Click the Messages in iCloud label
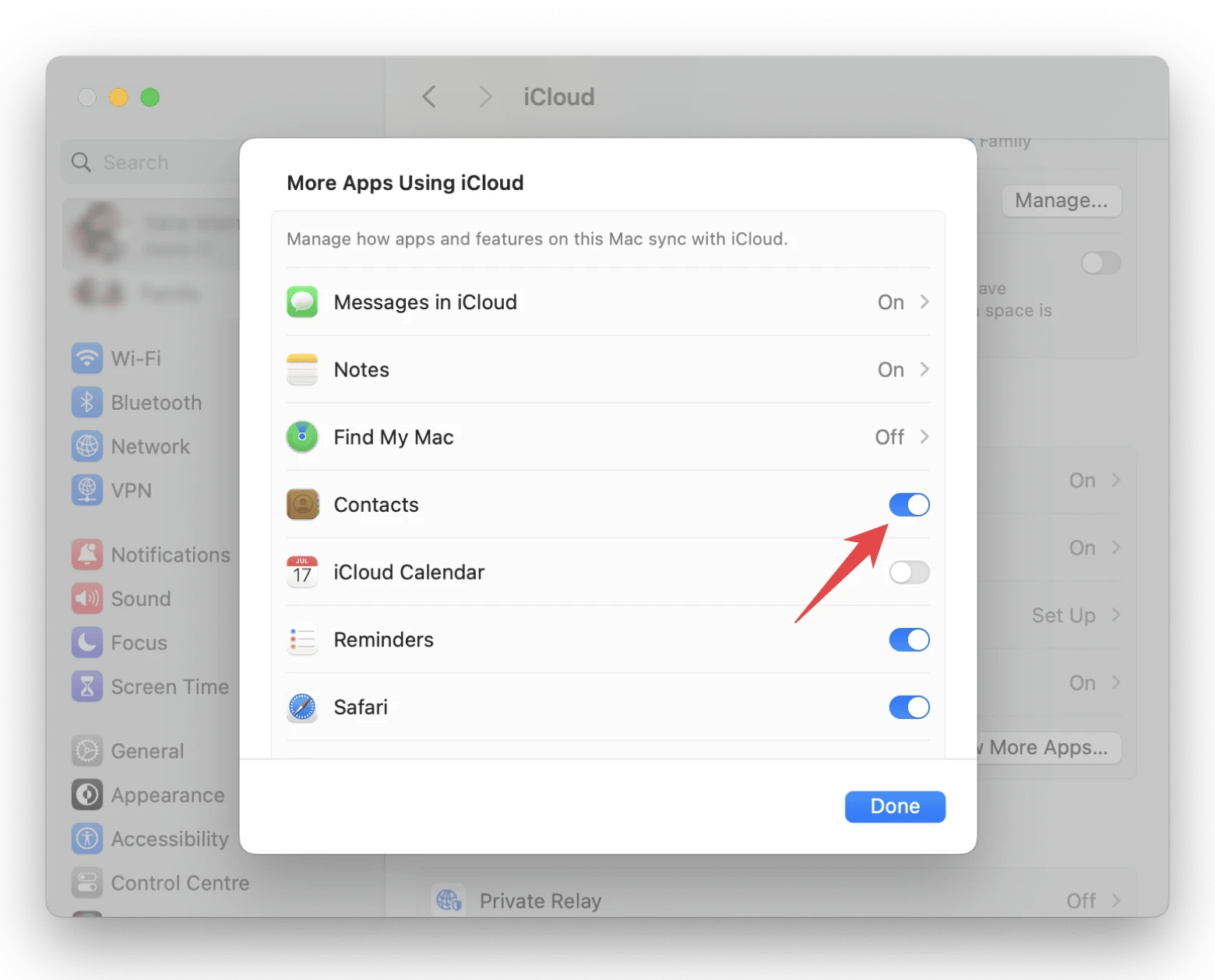Screen dimensions: 1215x980 [425, 302]
